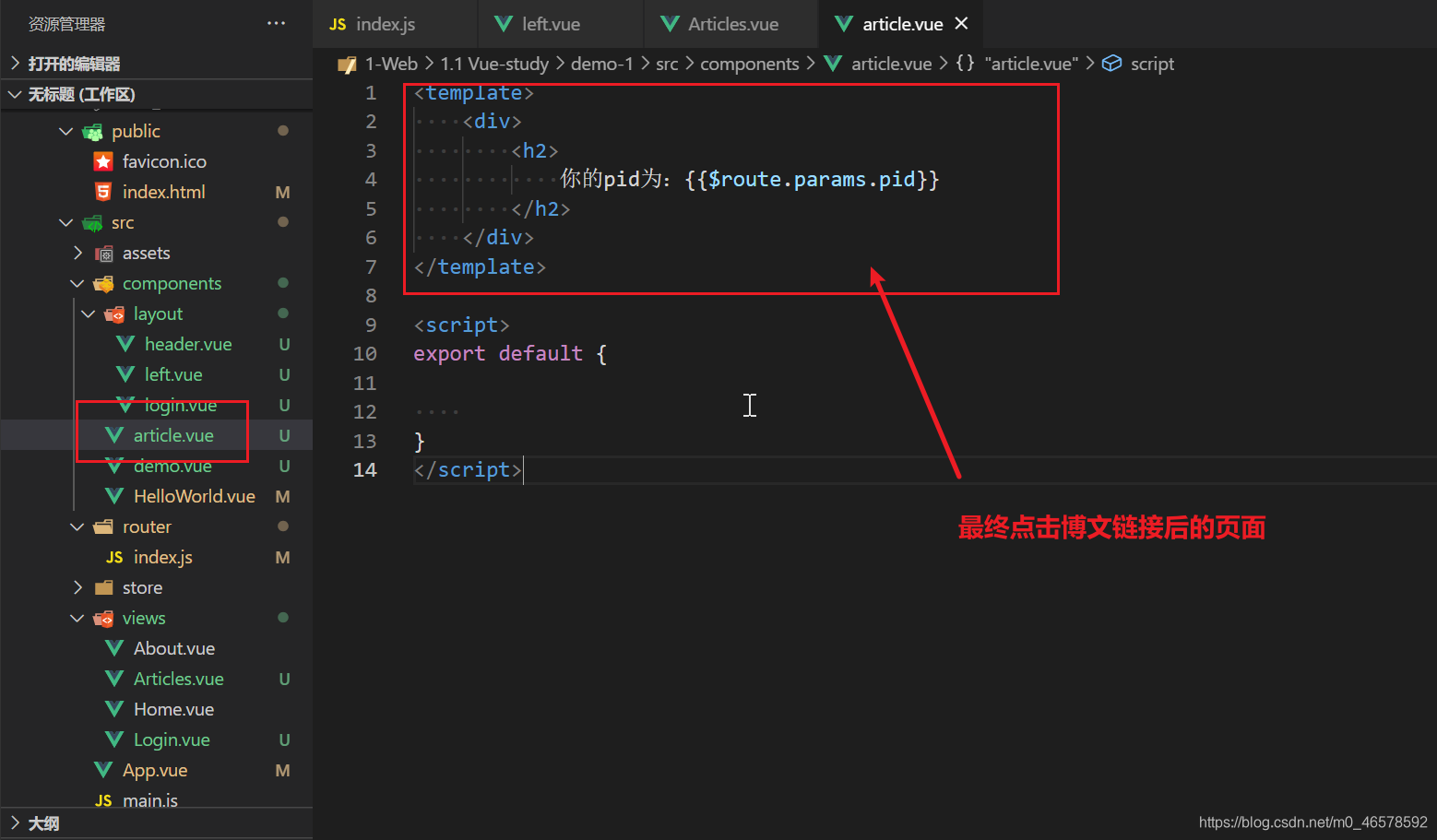Click the router folder icon
Image resolution: width=1437 pixels, height=840 pixels.
coord(103,526)
